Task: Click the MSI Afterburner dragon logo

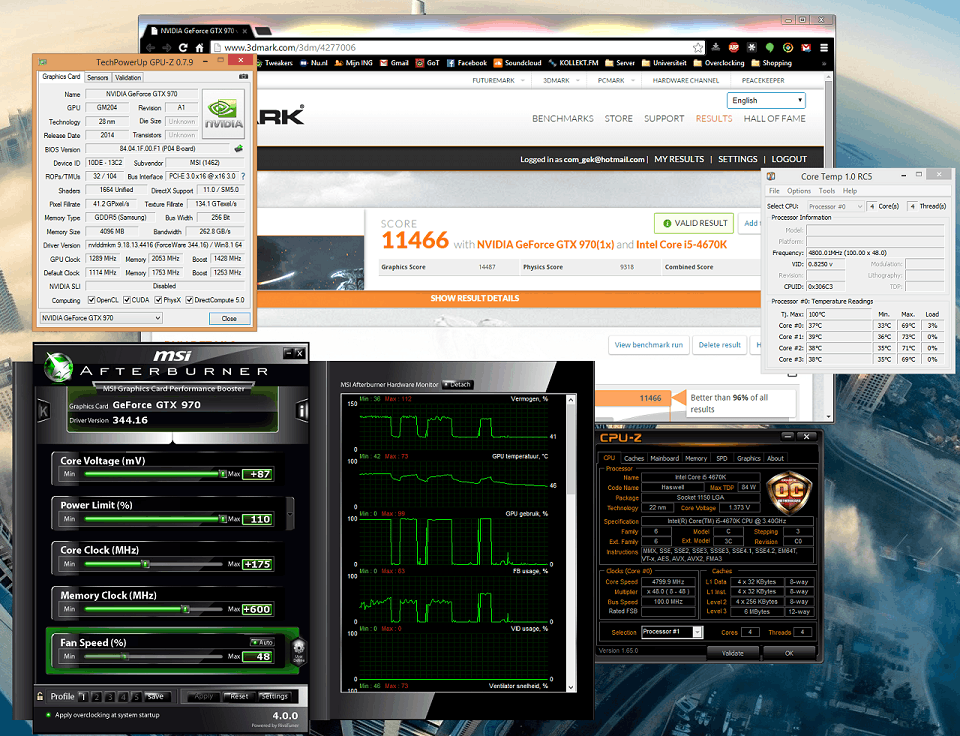Action: coord(58,366)
